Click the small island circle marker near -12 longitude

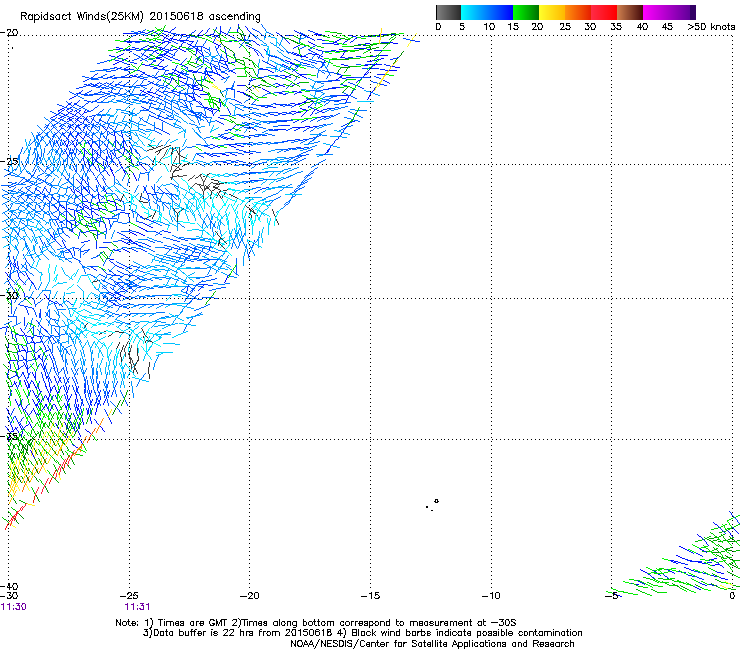pyautogui.click(x=437, y=501)
